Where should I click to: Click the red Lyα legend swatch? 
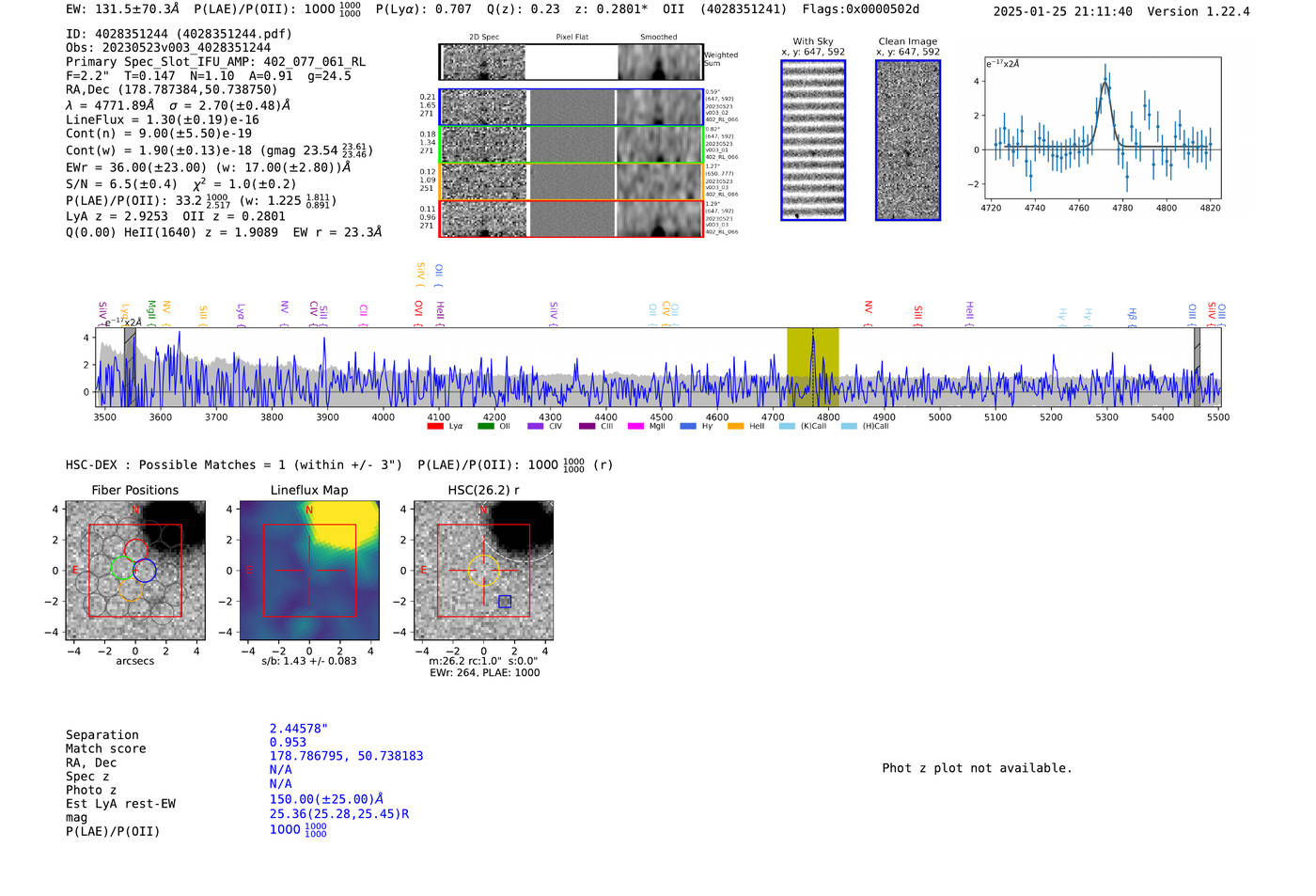pyautogui.click(x=435, y=427)
